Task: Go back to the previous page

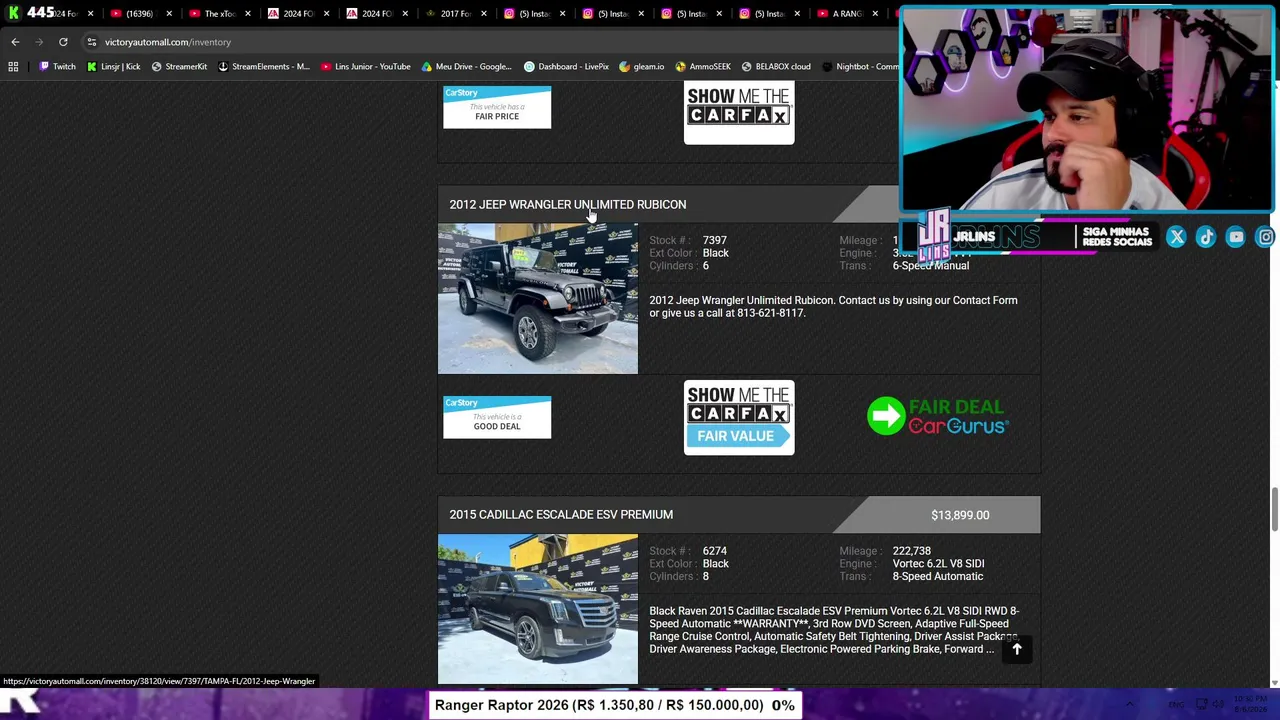Action: tap(15, 42)
